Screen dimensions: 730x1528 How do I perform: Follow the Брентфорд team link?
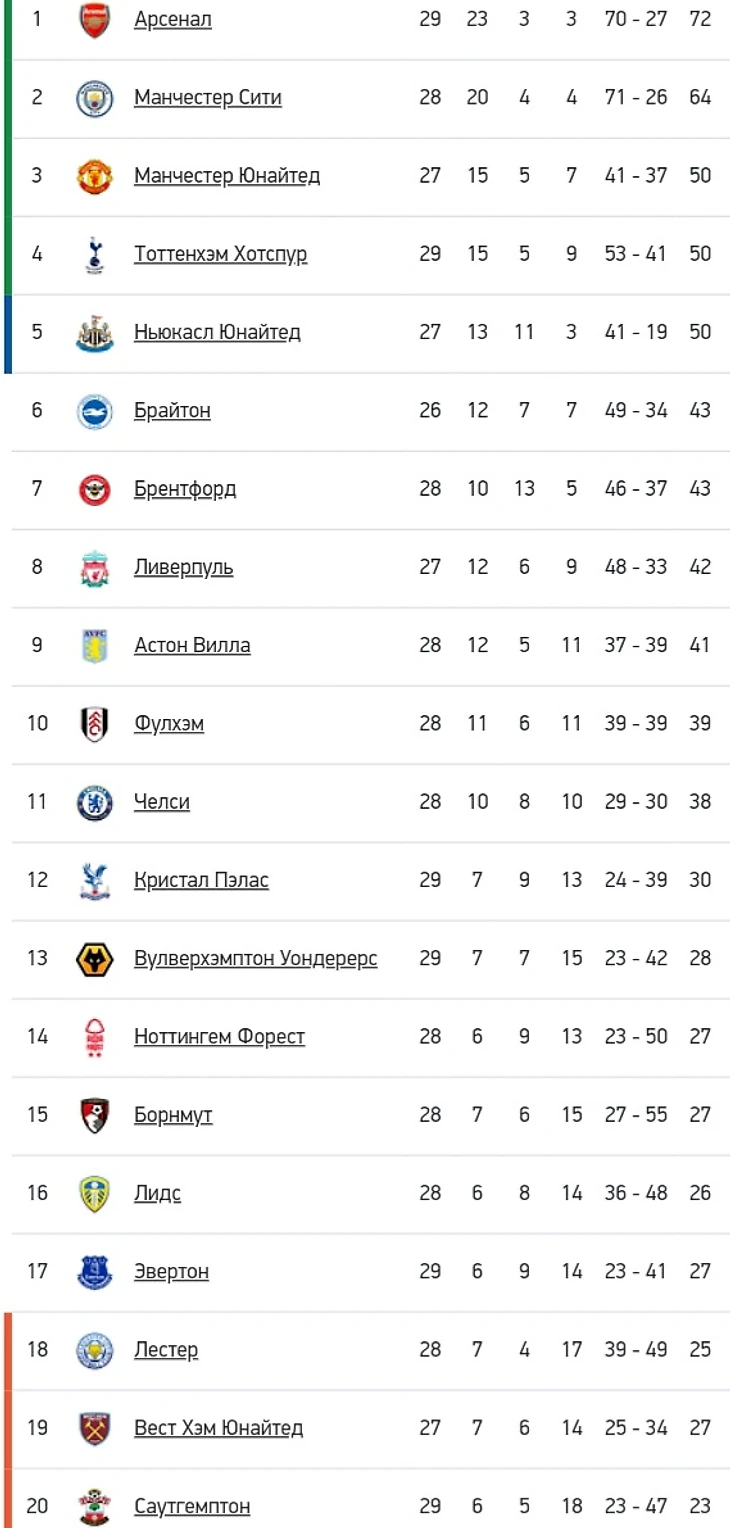coord(185,489)
